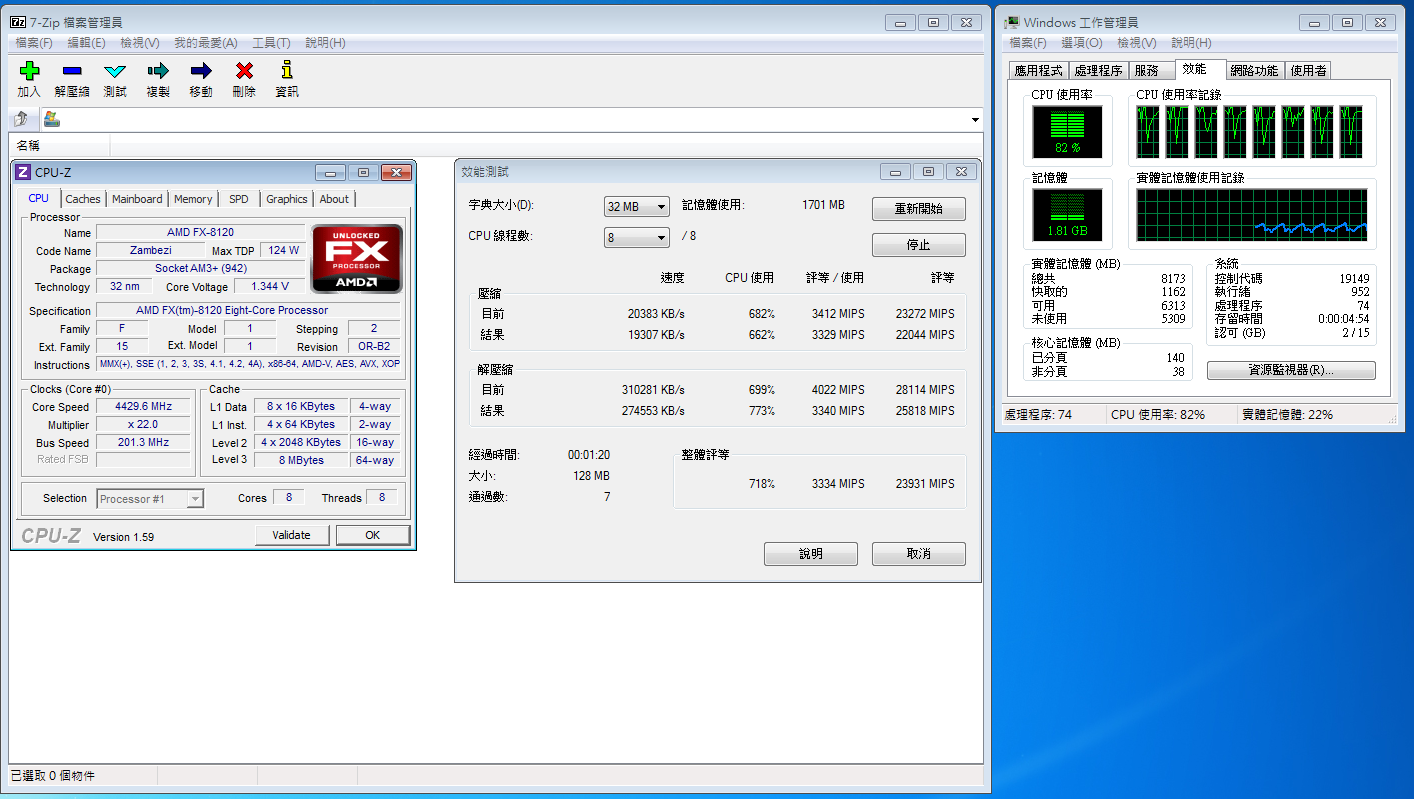Open the 我的最愛(A) menu in 7-Zip
Image resolution: width=1414 pixels, height=799 pixels.
pyautogui.click(x=206, y=43)
